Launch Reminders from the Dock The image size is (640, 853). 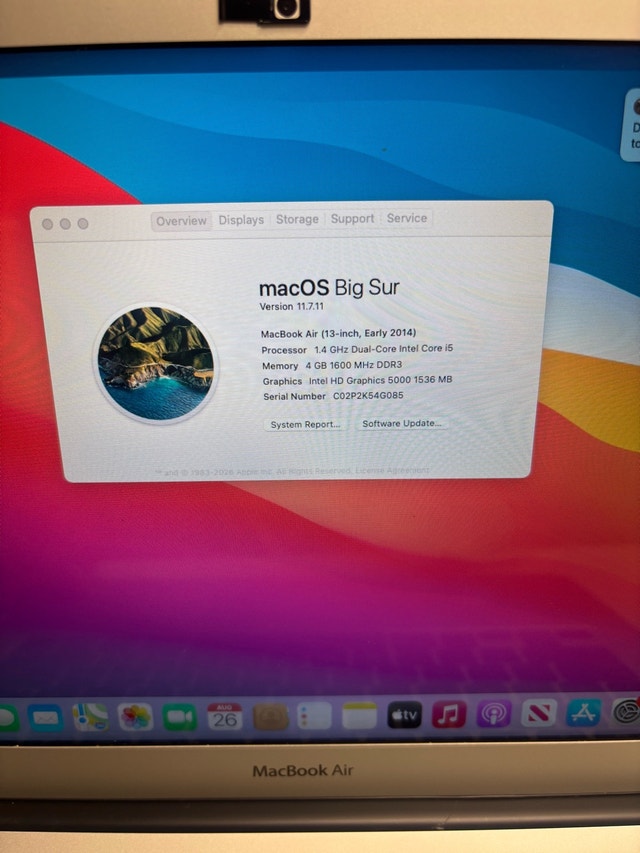(x=315, y=715)
